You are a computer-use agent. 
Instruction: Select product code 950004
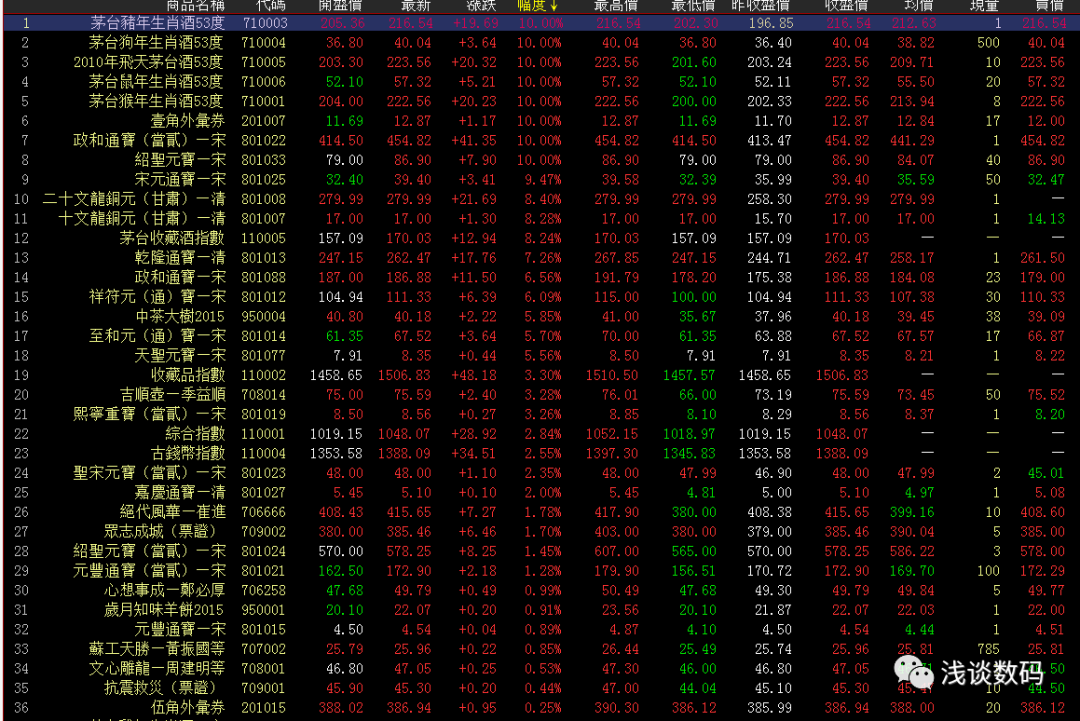263,317
